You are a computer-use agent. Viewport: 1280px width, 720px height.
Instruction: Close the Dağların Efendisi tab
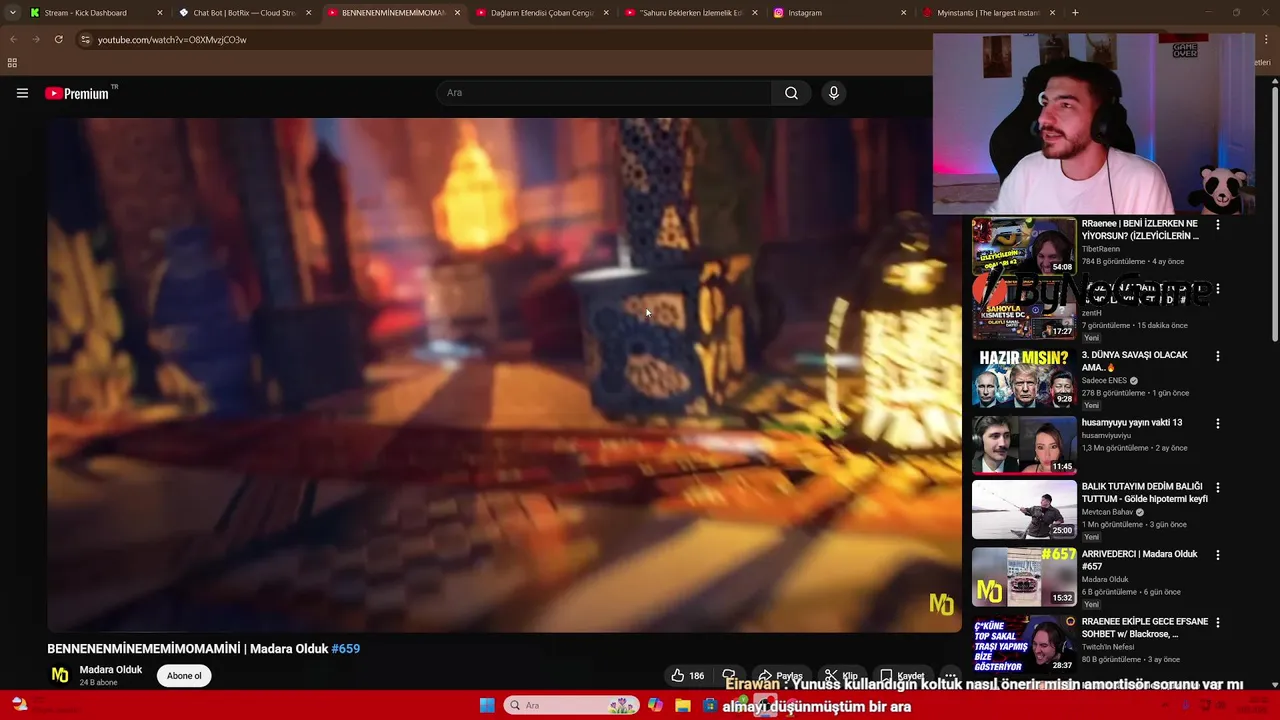(606, 13)
